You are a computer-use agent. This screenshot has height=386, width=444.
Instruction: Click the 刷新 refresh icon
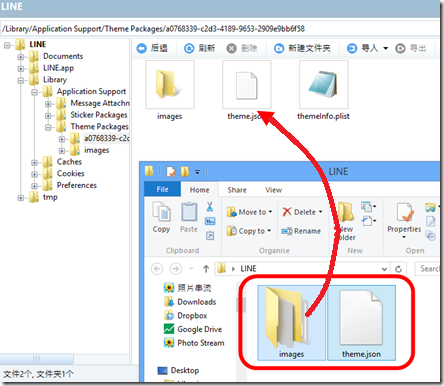tap(189, 49)
